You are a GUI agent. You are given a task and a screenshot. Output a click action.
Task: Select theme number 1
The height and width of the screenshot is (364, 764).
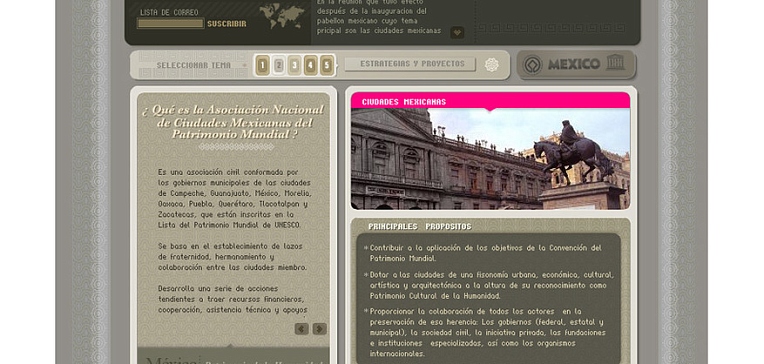tap(263, 65)
